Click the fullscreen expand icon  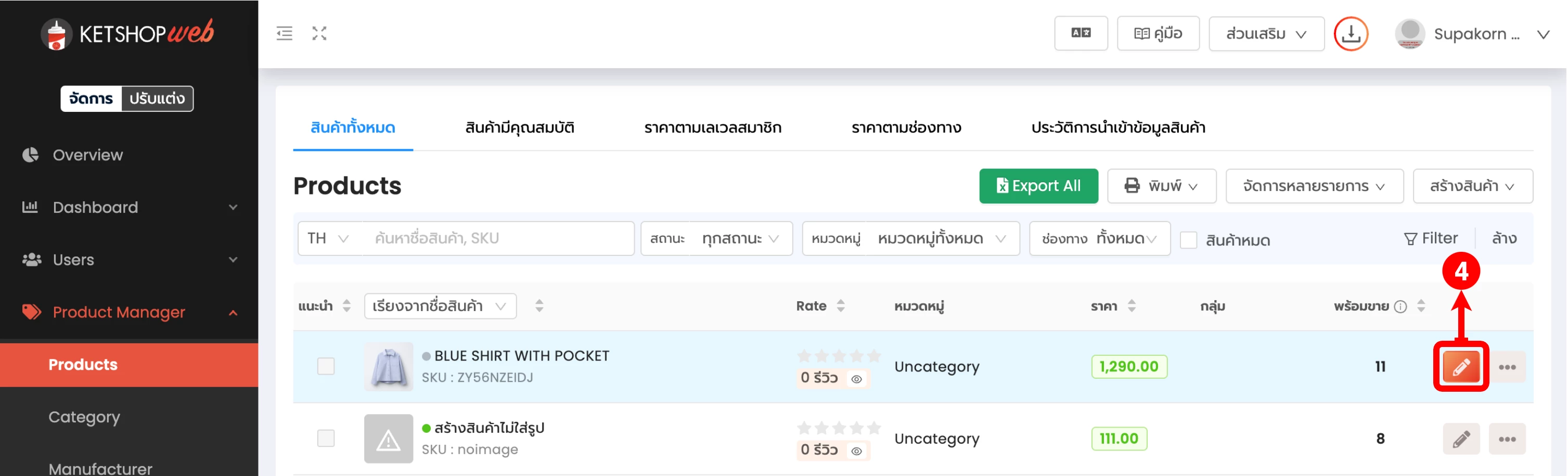coord(319,33)
